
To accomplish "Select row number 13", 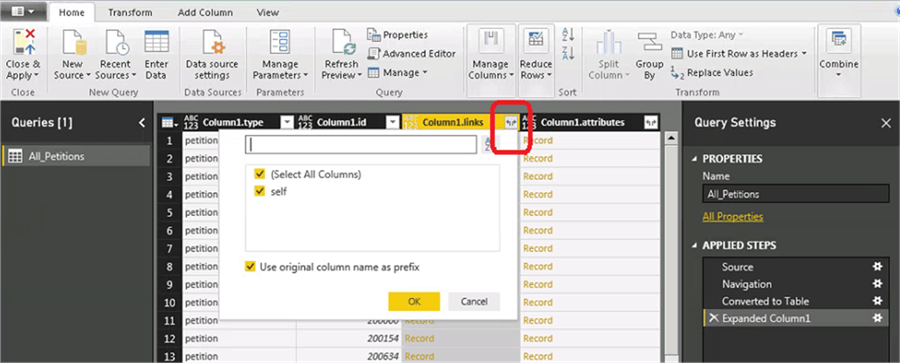I will (x=169, y=356).
